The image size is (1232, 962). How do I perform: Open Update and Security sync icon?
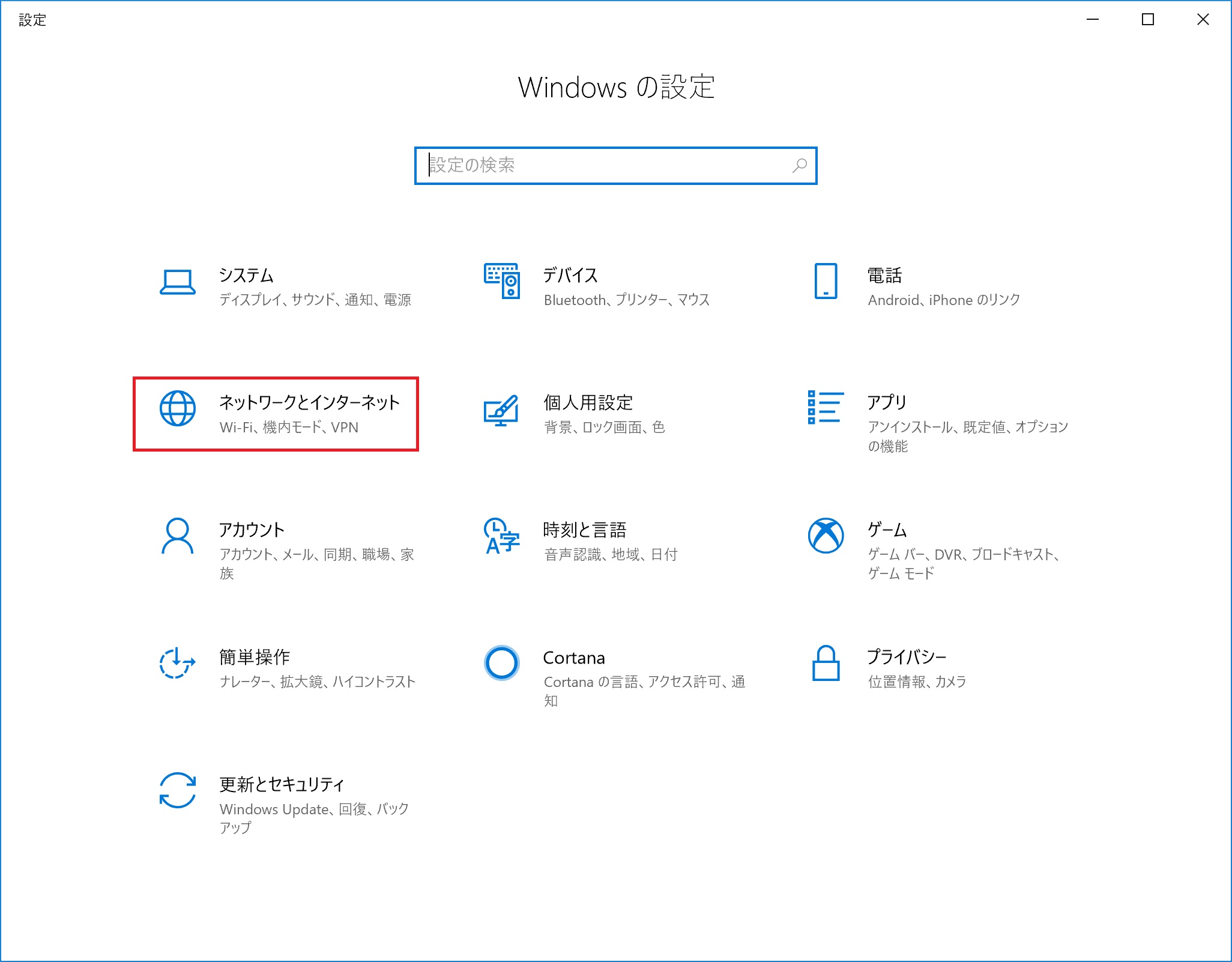click(177, 790)
